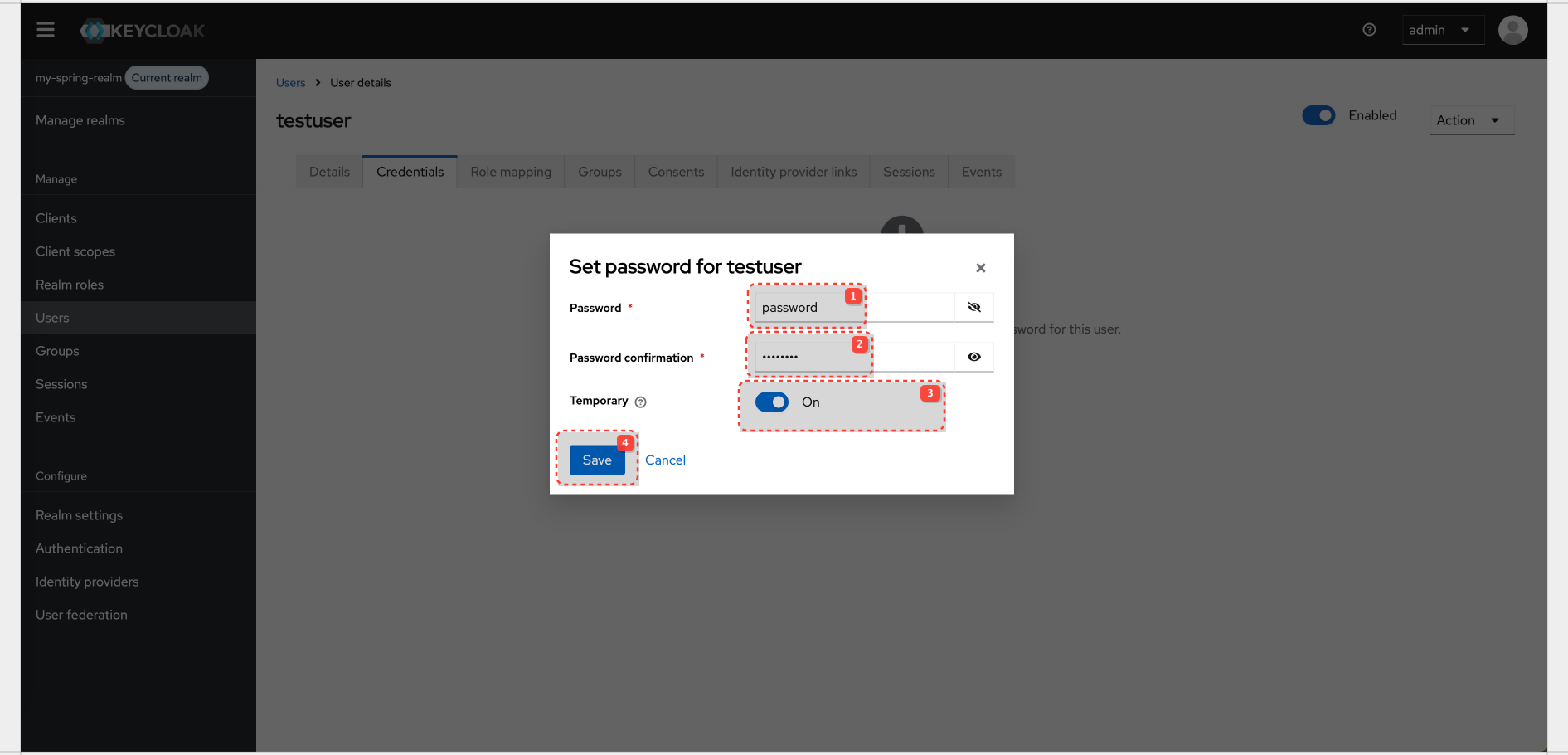Open the hamburger navigation menu
1568x755 pixels.
pos(45,29)
